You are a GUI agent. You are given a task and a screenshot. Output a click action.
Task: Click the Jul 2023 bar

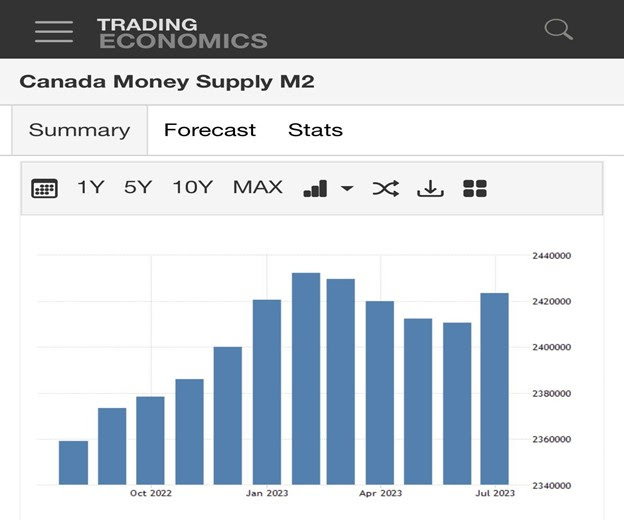coord(494,389)
